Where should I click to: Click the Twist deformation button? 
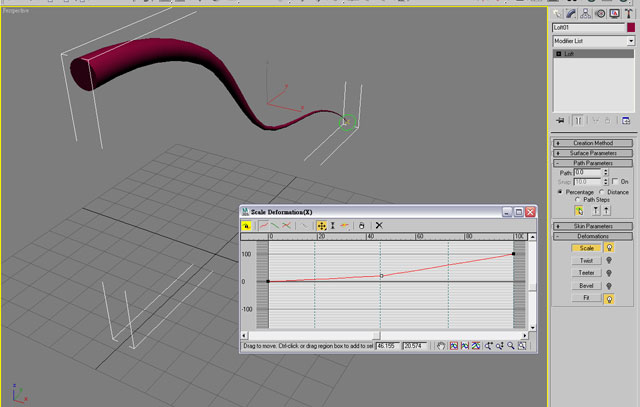click(x=587, y=260)
